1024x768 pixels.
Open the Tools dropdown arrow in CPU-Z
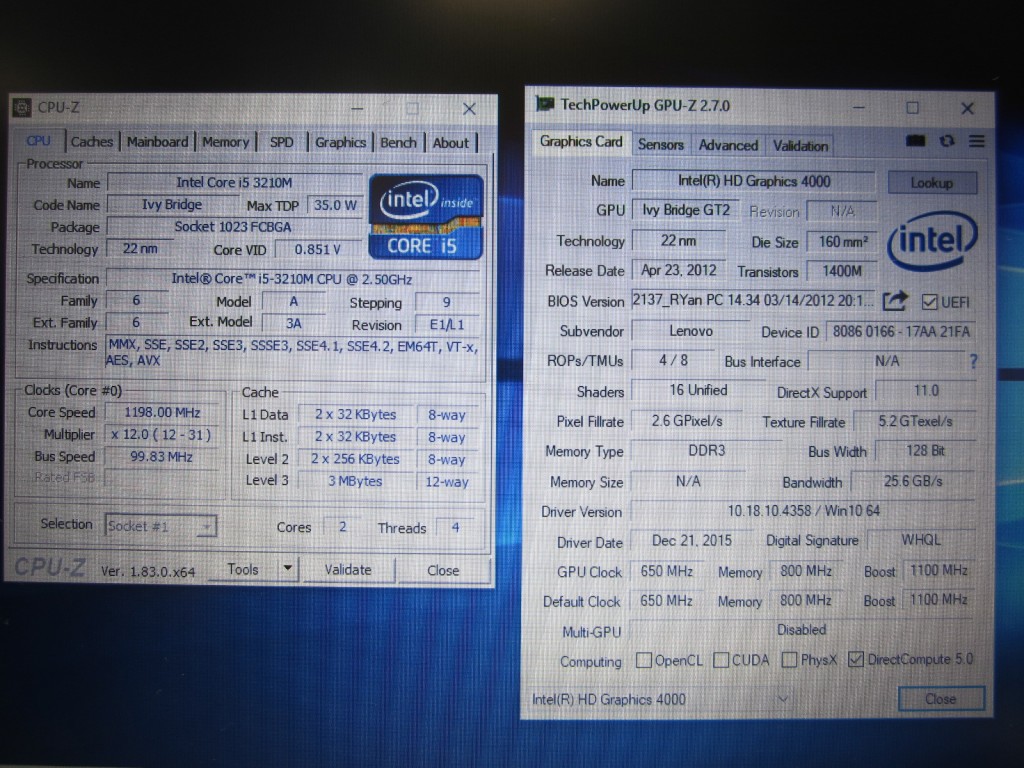(x=287, y=569)
